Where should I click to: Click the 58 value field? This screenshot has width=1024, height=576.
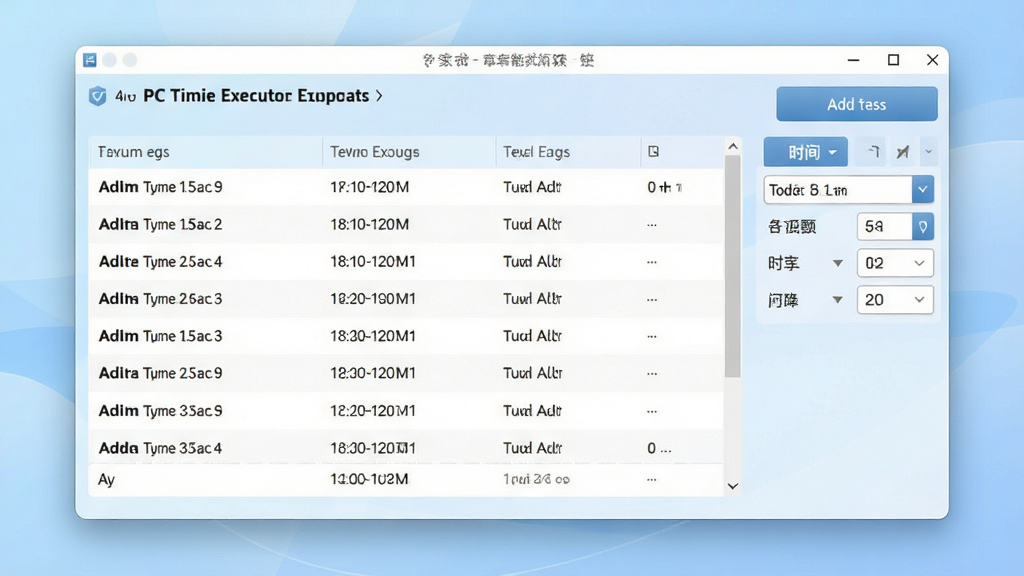884,227
